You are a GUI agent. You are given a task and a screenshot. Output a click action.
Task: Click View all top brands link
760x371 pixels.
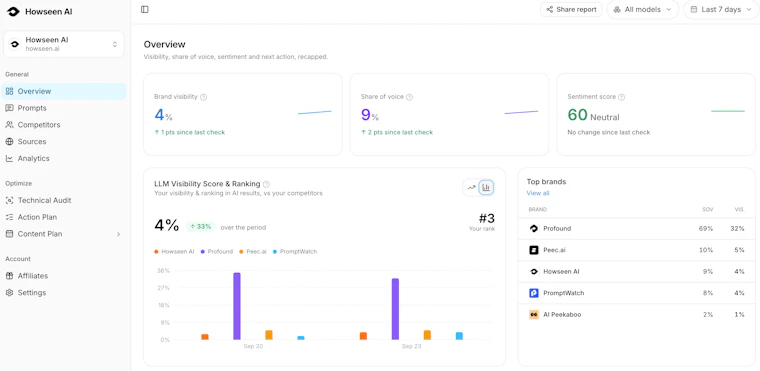point(538,193)
